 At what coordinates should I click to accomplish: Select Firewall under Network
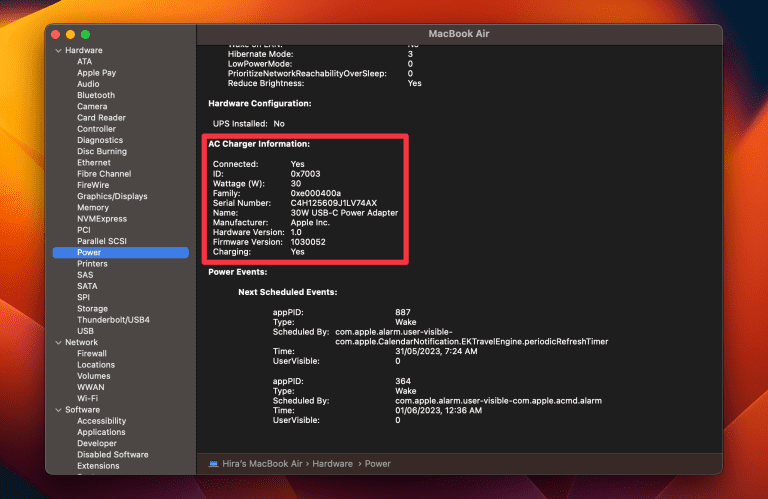tap(92, 353)
